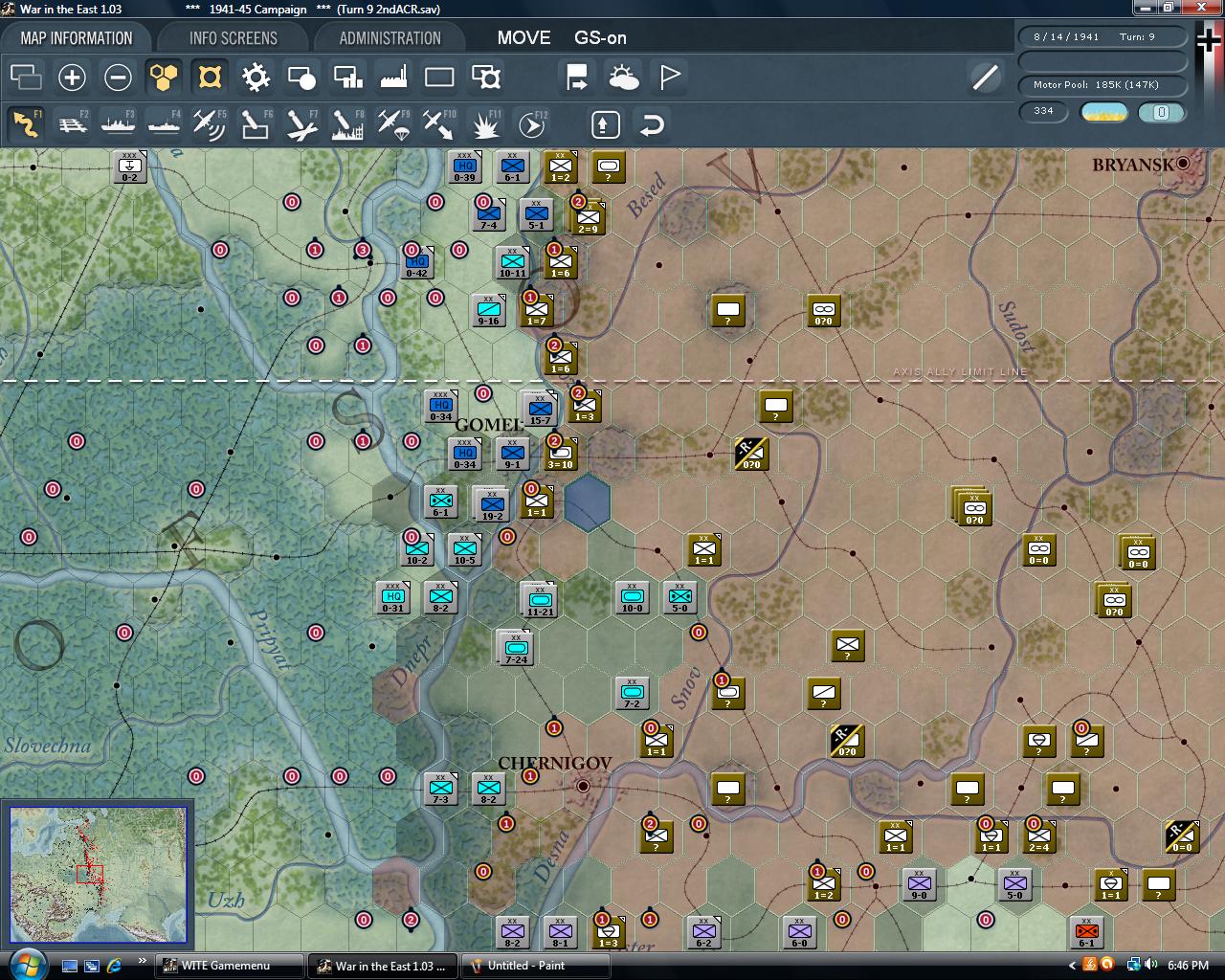Image resolution: width=1225 pixels, height=980 pixels.
Task: Select the purple unit labeled 9-0
Action: [x=919, y=884]
